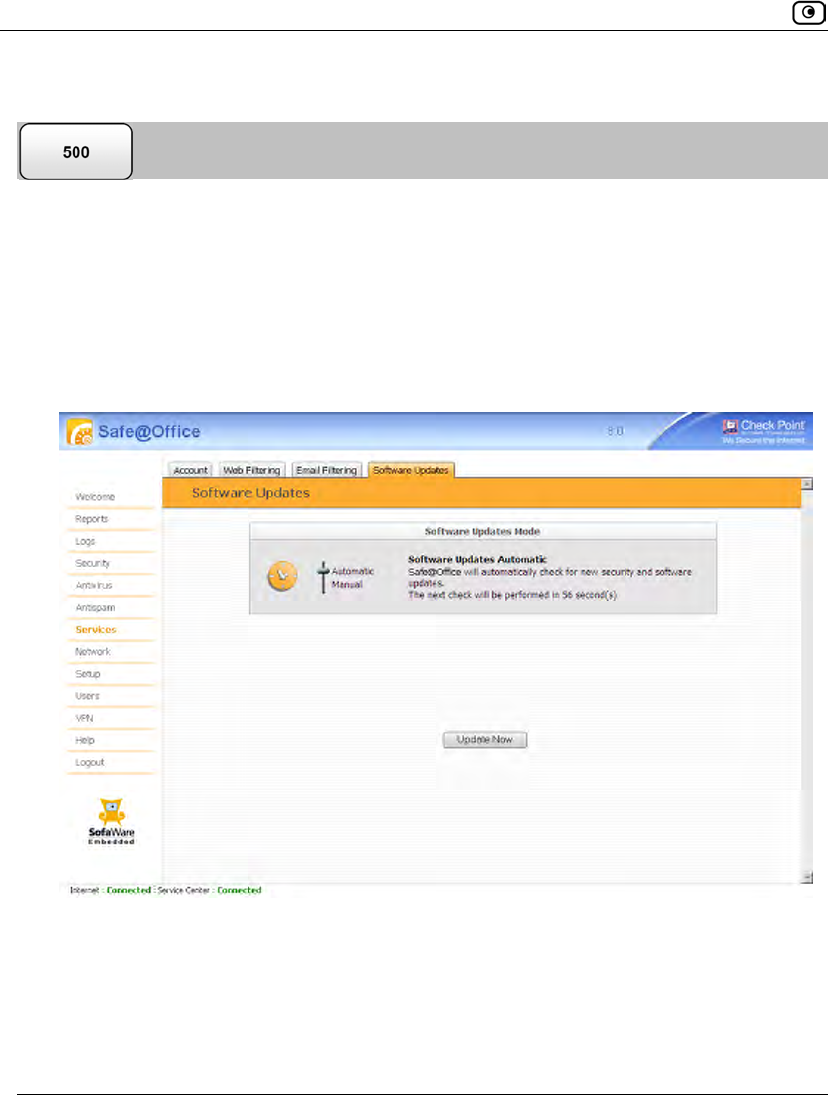Open Logs in the sidebar
Viewport: 828px width, 1095px height.
pos(85,541)
